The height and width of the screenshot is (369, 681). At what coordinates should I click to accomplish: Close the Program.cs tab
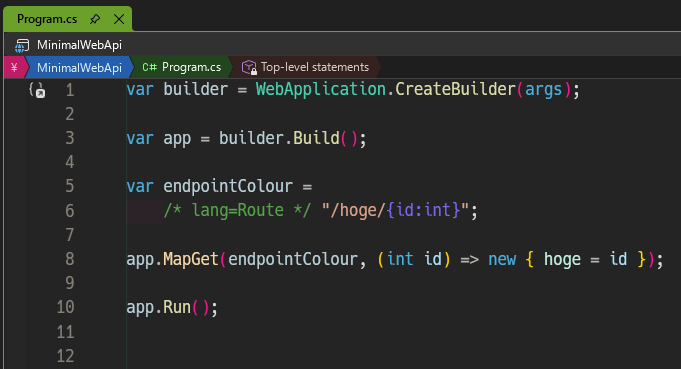[x=119, y=19]
